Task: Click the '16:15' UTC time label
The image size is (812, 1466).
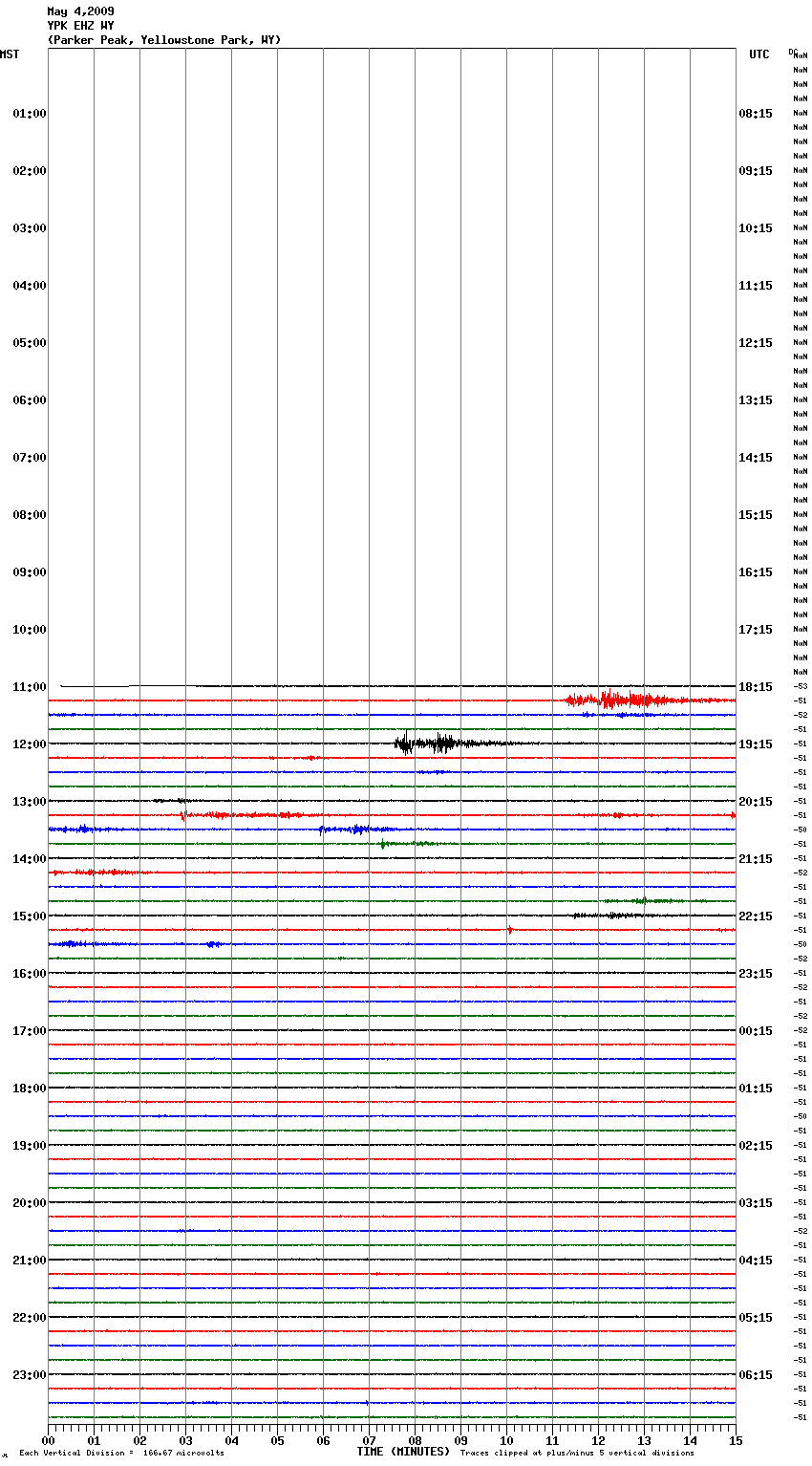Action: point(756,572)
